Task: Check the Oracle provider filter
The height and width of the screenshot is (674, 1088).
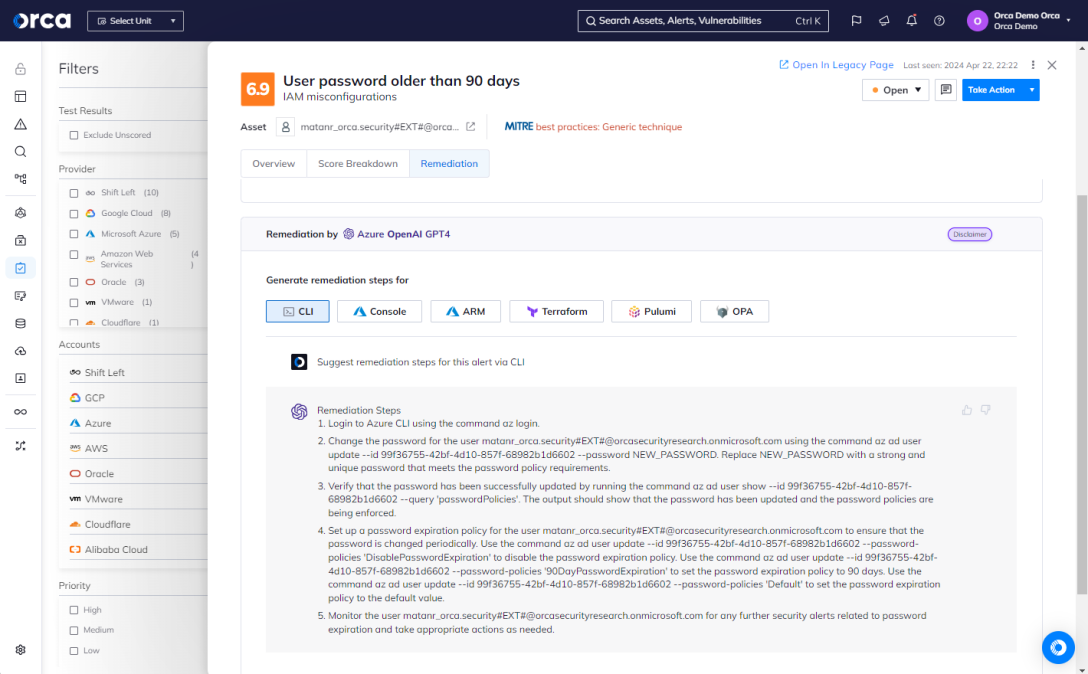Action: tap(74, 283)
